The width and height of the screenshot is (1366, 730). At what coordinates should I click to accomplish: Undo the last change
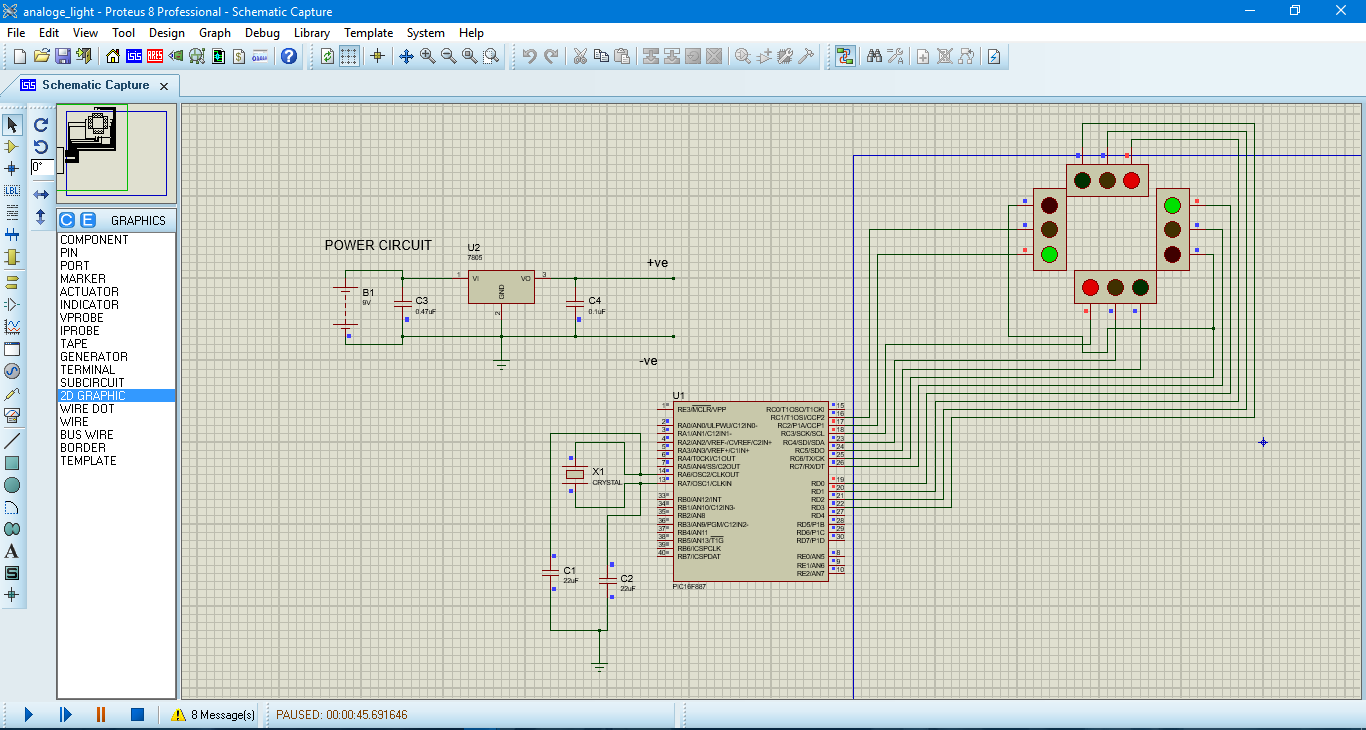click(x=529, y=56)
